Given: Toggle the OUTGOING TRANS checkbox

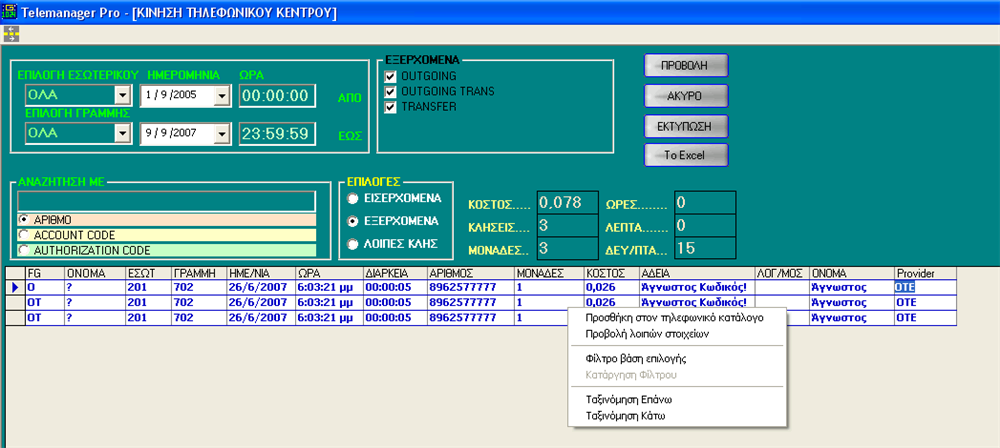Looking at the screenshot, I should (x=391, y=92).
